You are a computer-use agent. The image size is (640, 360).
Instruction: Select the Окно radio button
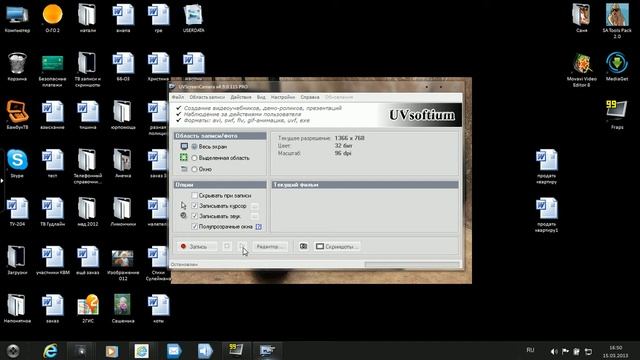(194, 169)
